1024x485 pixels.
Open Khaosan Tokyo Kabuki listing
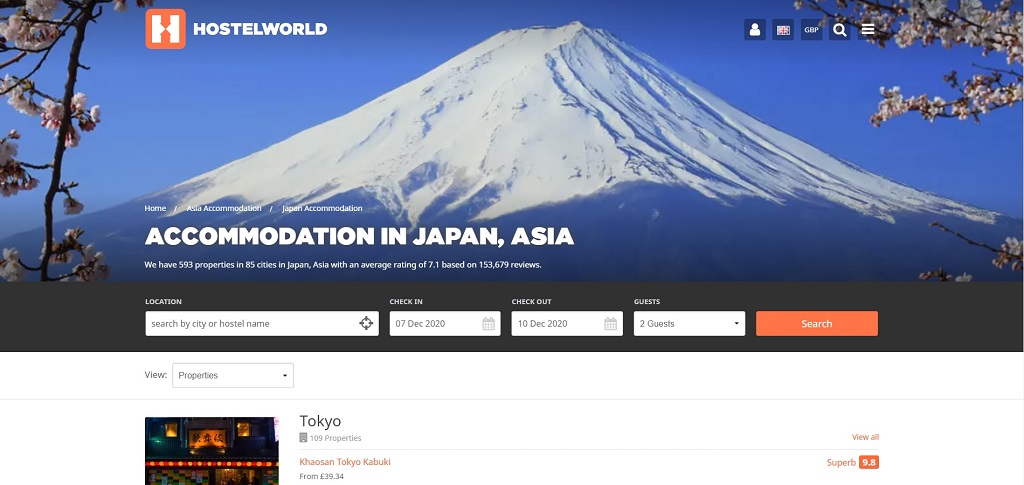click(x=345, y=462)
